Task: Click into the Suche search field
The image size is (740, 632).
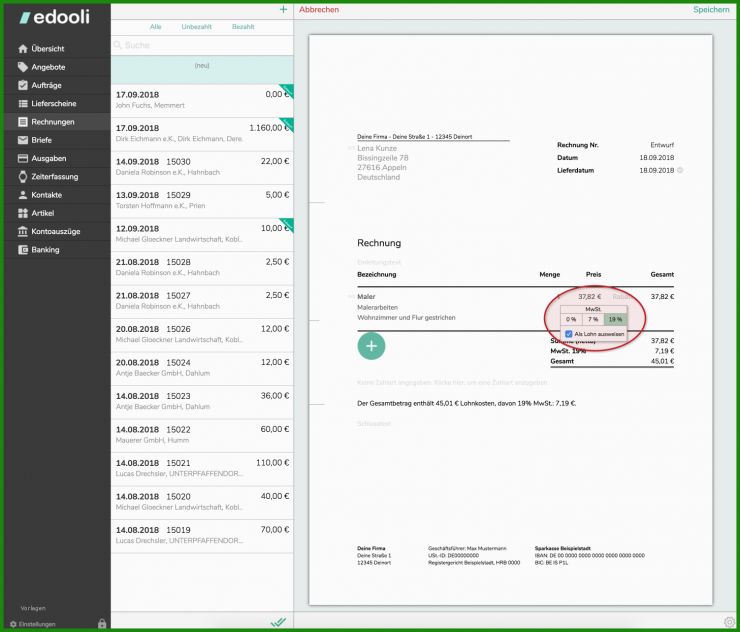Action: click(202, 45)
